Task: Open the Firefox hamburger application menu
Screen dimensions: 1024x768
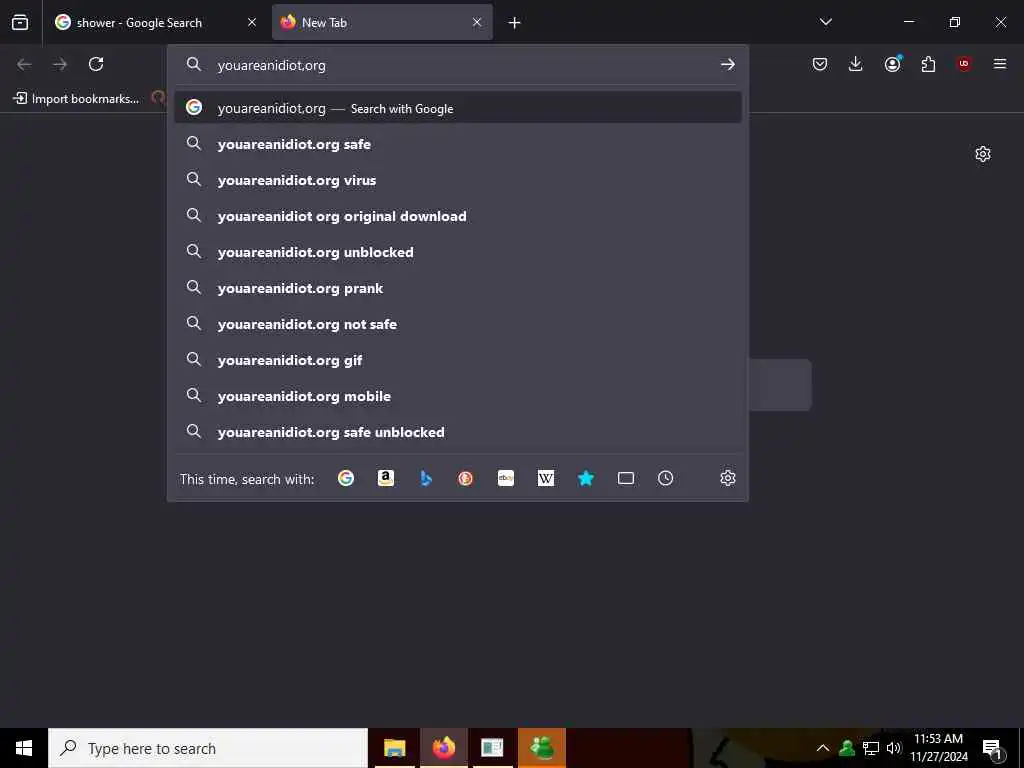Action: [x=1000, y=64]
